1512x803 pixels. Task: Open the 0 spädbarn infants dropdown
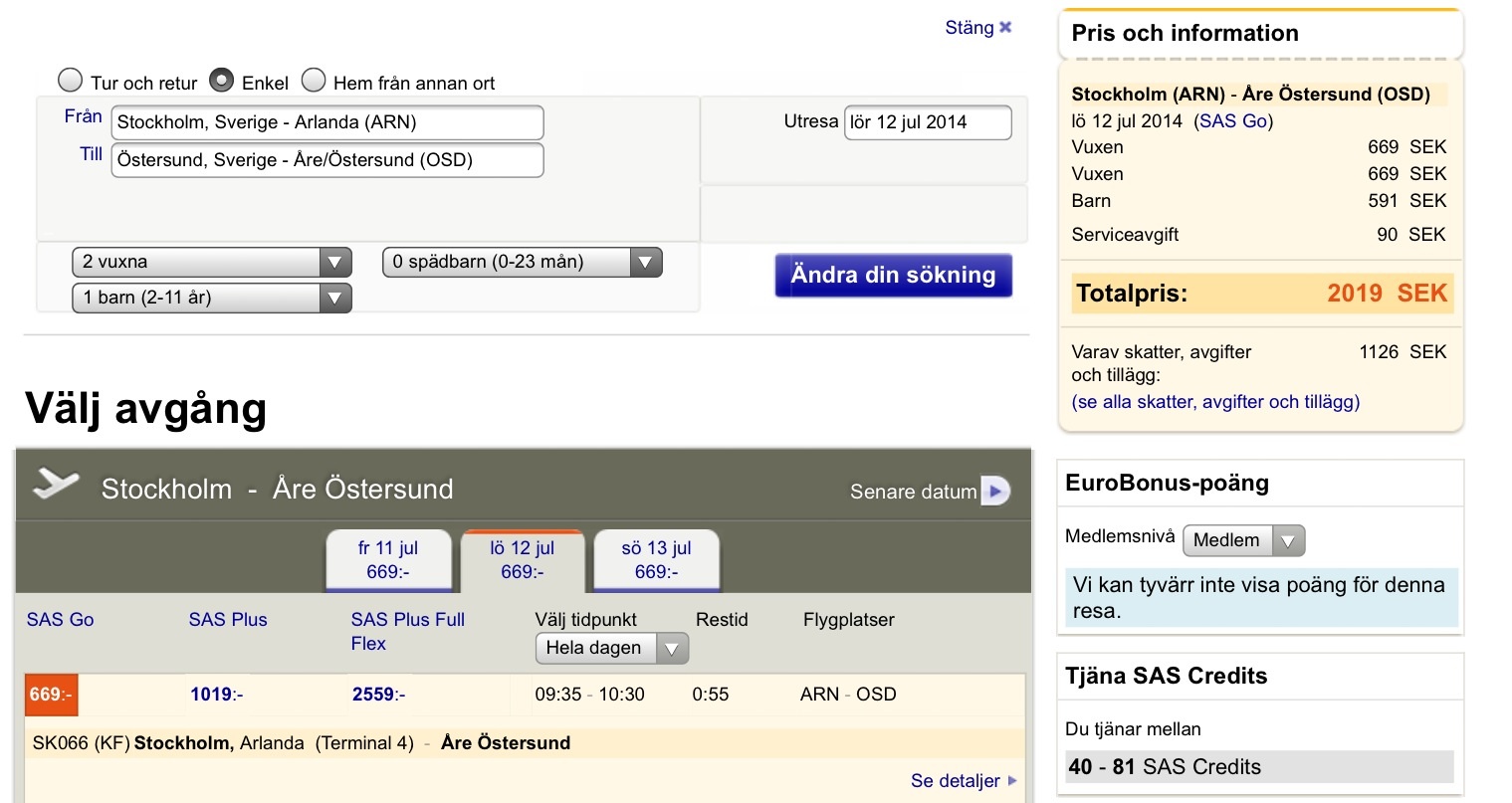coord(522,263)
